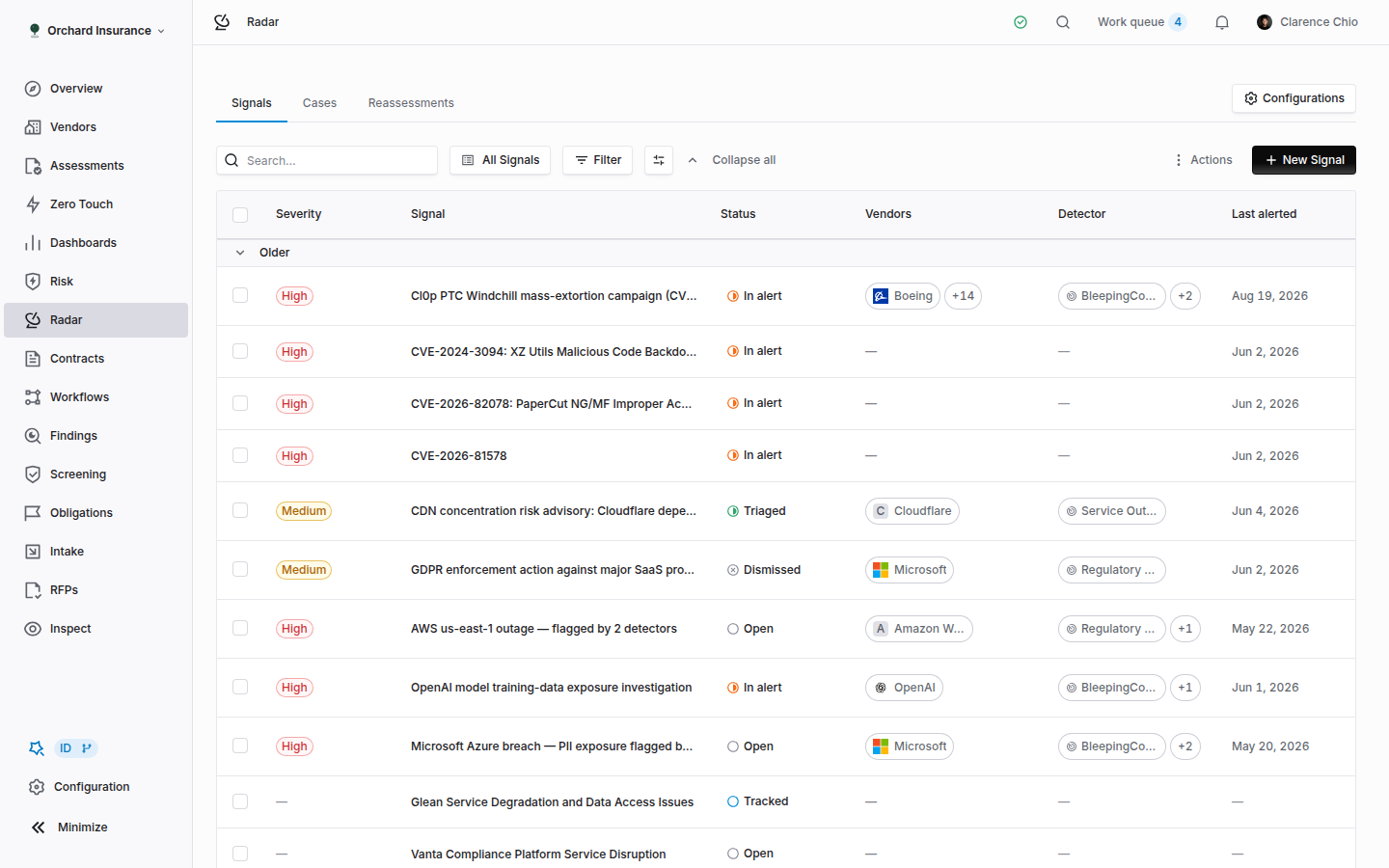Open the notifications bell
Screen dimensions: 1389x868
pos(1222,22)
